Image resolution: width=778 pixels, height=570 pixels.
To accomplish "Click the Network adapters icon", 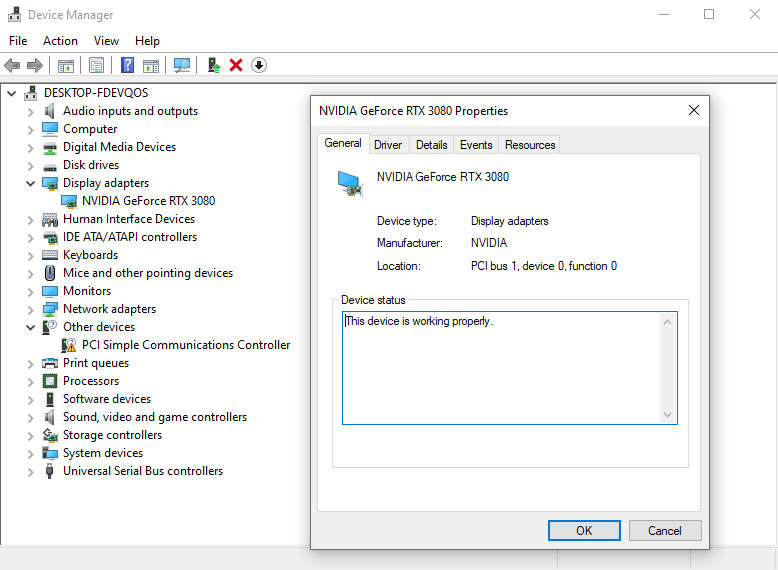I will pos(50,309).
